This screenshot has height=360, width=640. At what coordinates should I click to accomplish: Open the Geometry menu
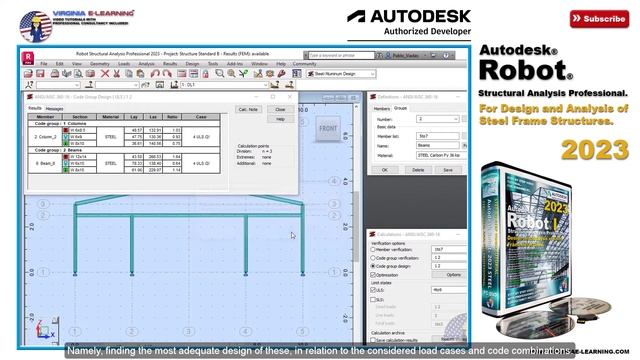point(100,64)
